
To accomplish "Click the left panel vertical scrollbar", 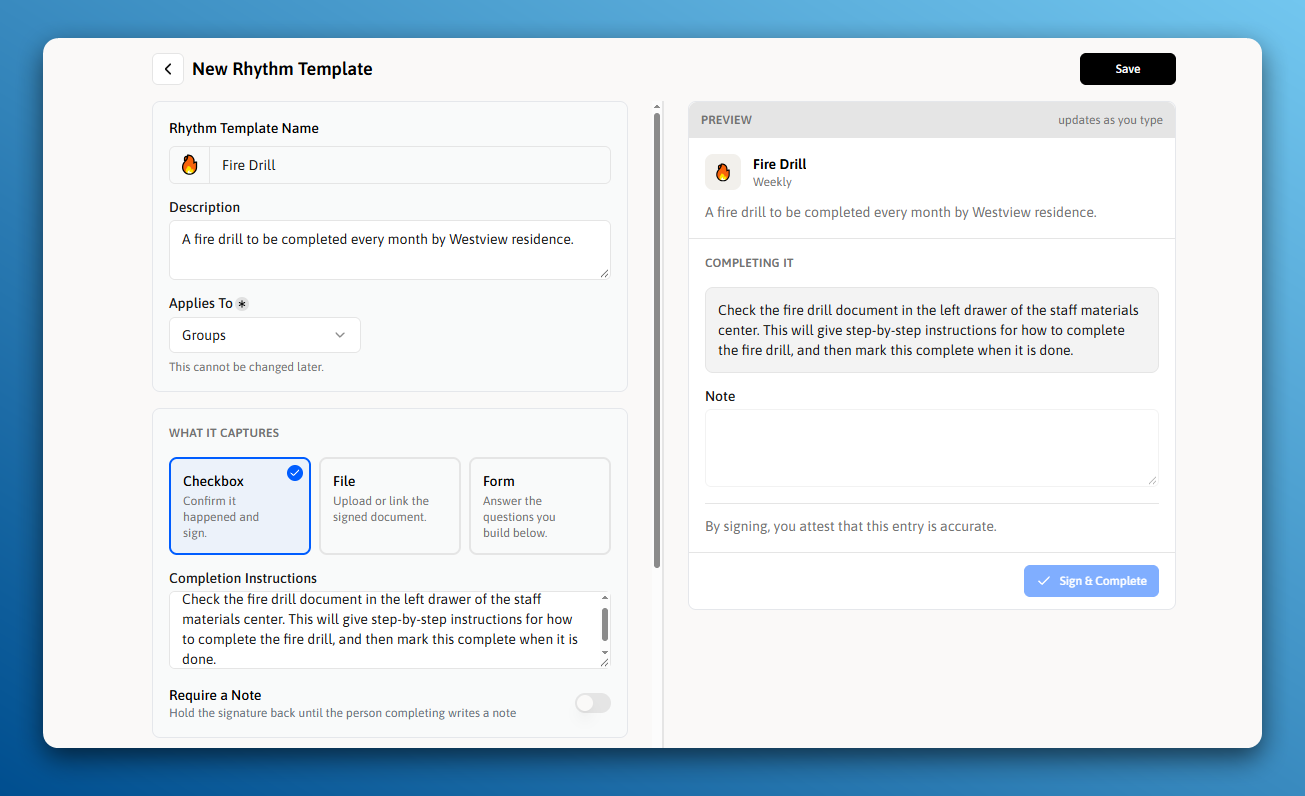I will tap(657, 340).
